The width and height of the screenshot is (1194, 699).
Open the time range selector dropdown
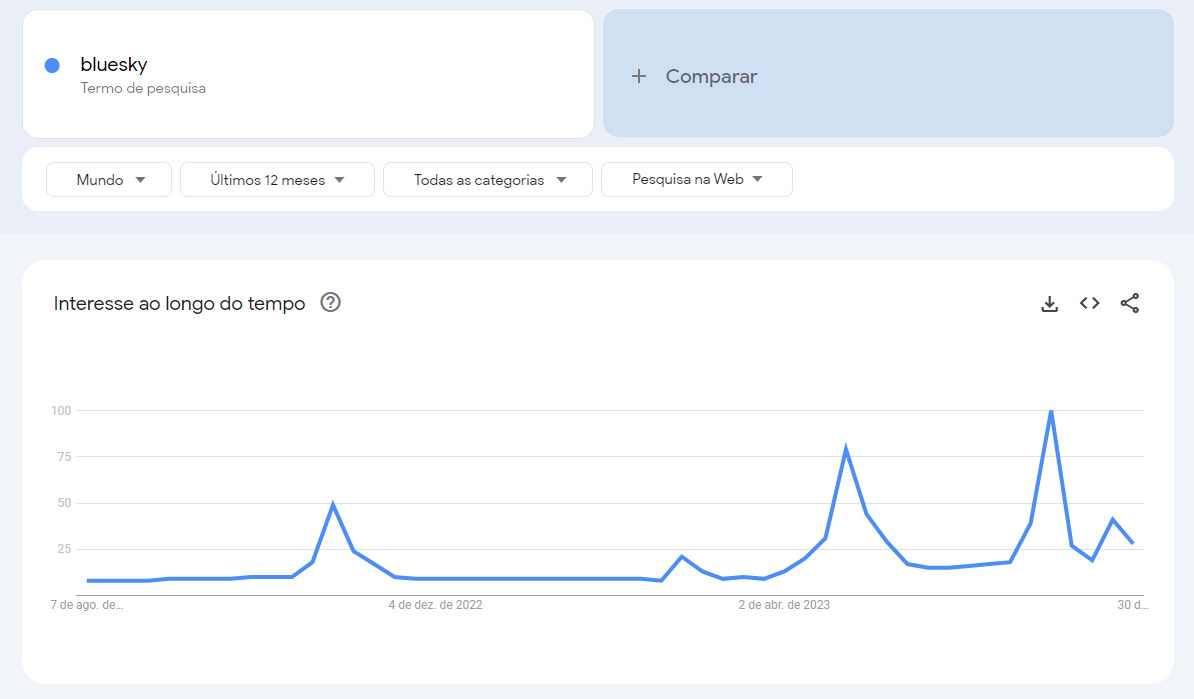[x=277, y=179]
